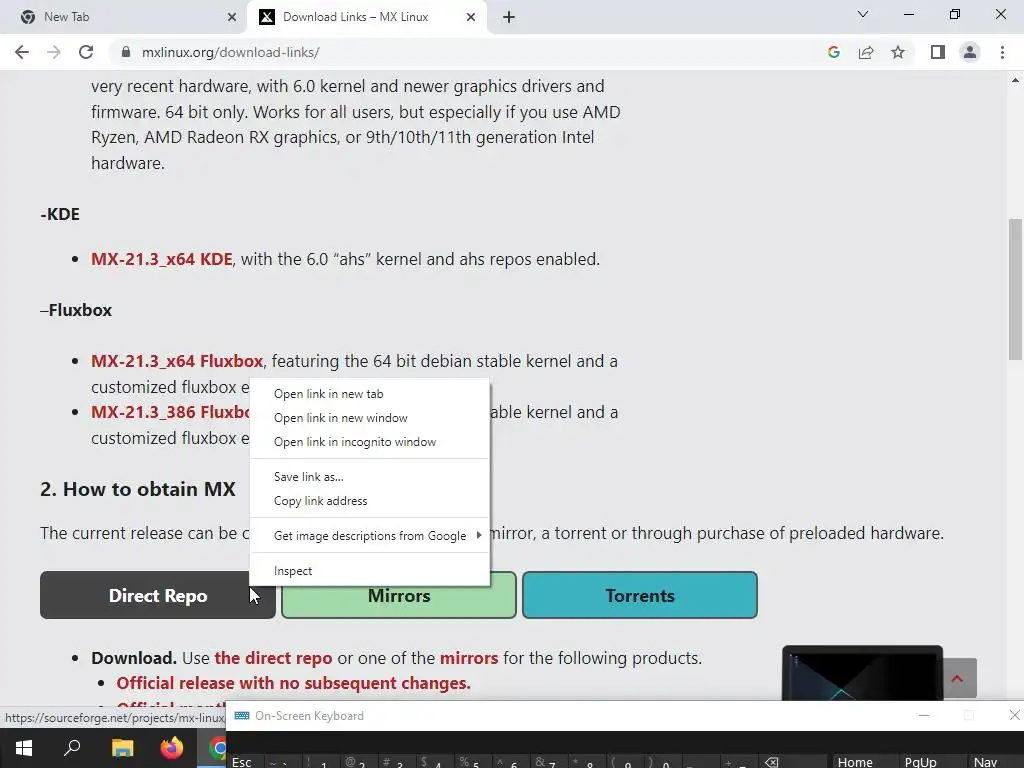Screen dimensions: 1024x768
Task: Open the Windows Start menu
Action: (x=24, y=748)
